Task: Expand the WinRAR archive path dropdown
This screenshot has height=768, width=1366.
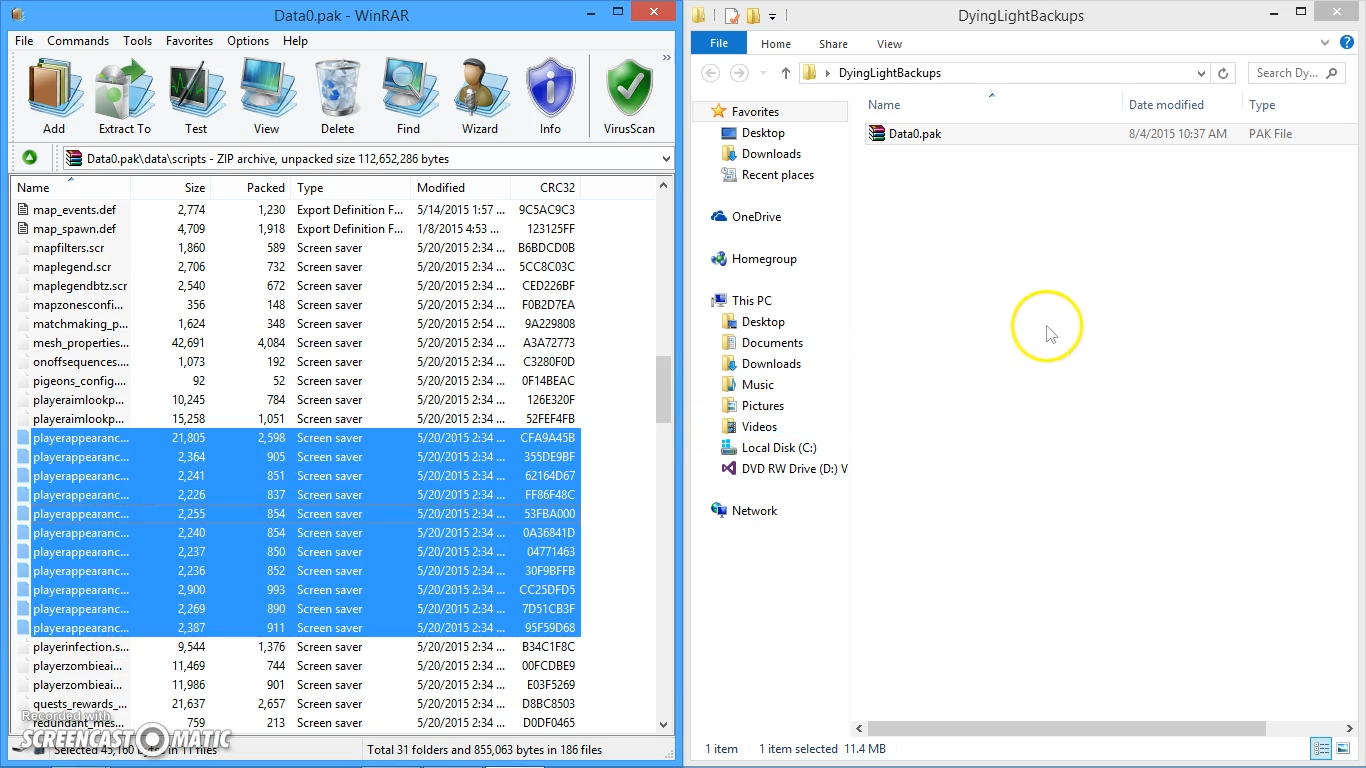Action: 666,159
